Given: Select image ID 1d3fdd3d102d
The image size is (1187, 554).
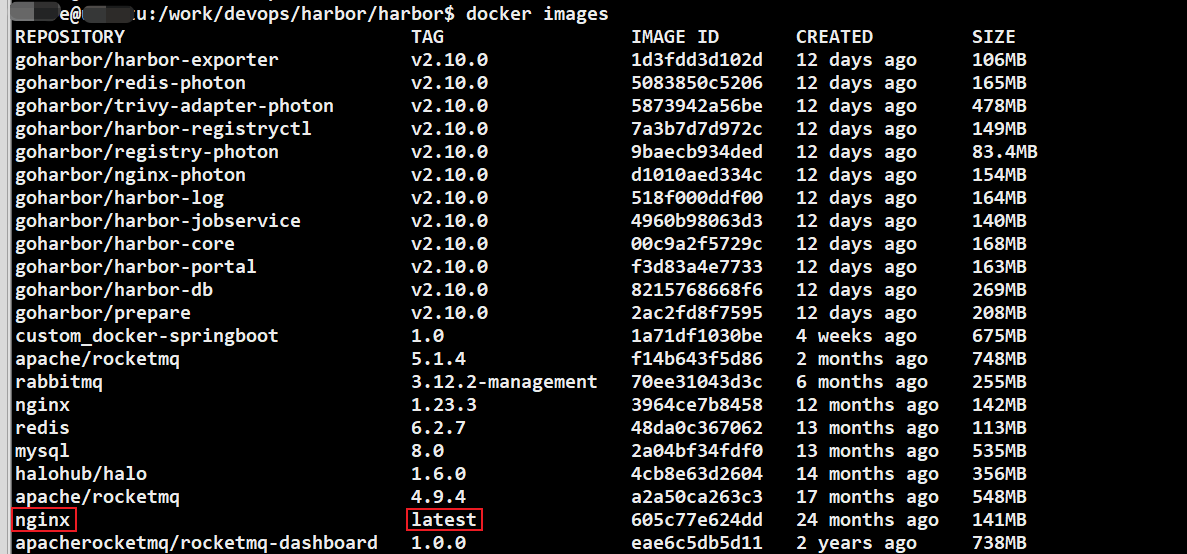Looking at the screenshot, I should pos(697,60).
